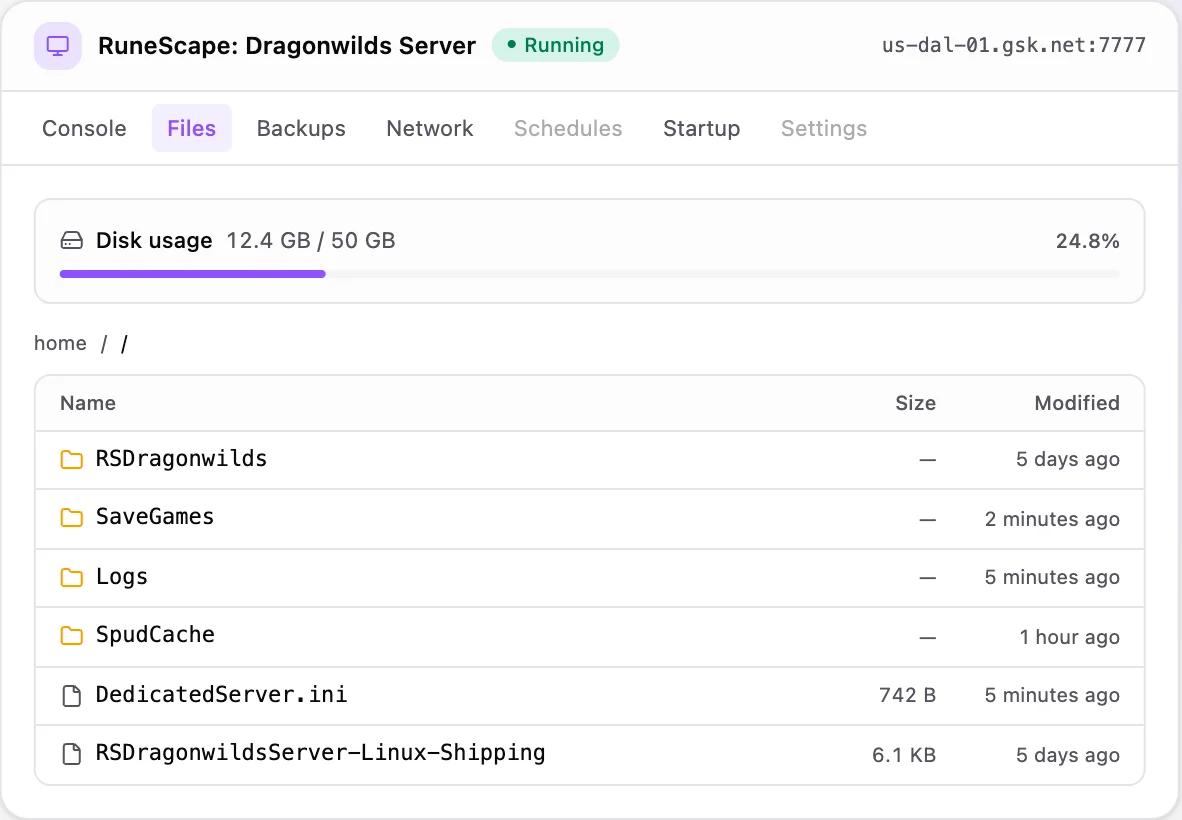
Task: Go to the Network tab
Action: (430, 128)
